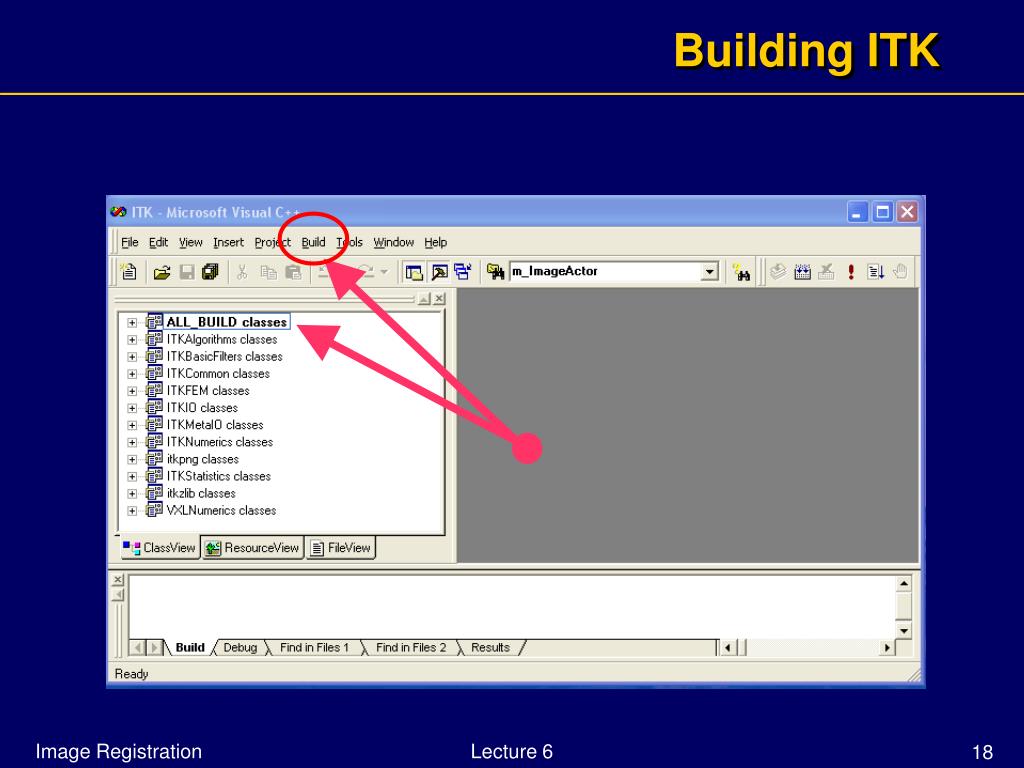The image size is (1024, 768).
Task: Select the Find in Files 1 tab
Action: (314, 647)
